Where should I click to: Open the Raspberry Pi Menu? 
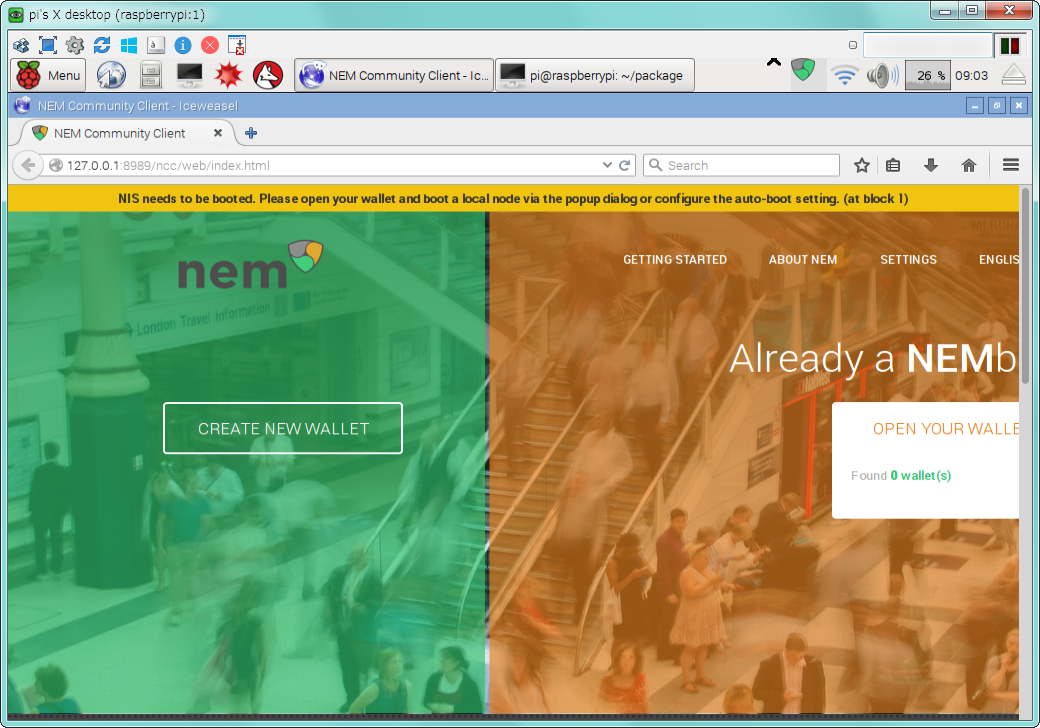pyautogui.click(x=48, y=75)
